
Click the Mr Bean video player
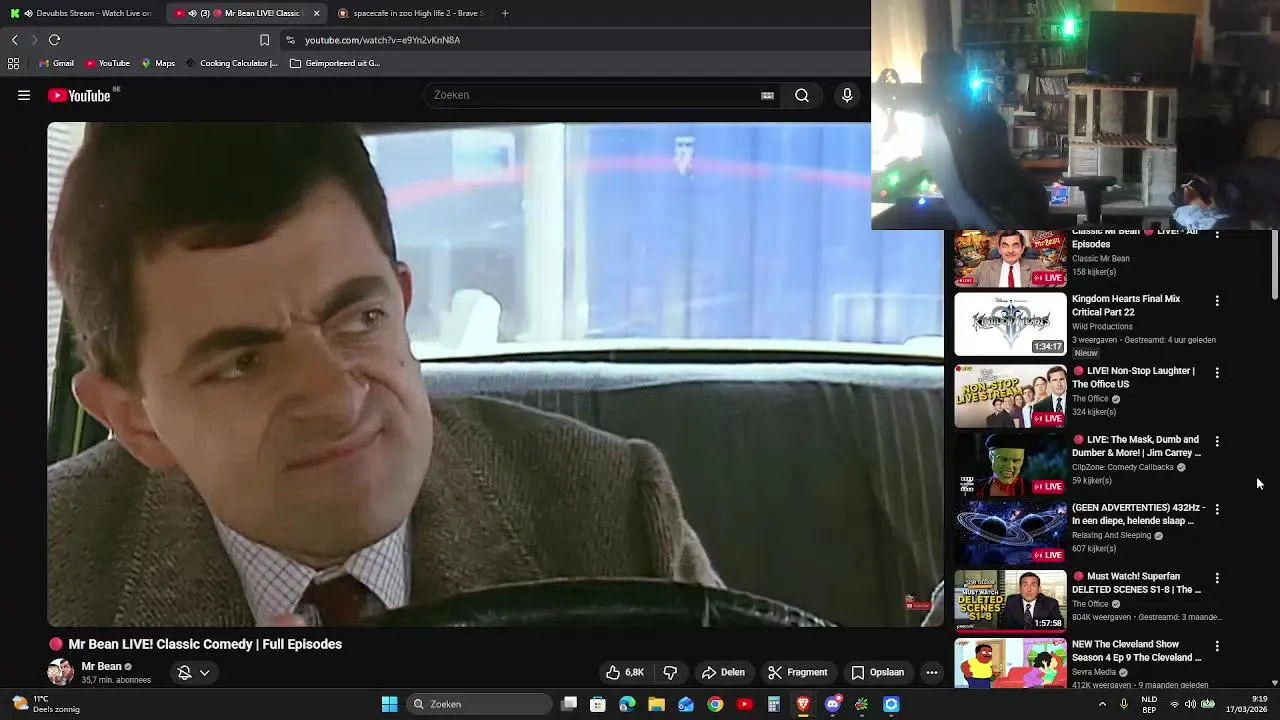coord(495,375)
